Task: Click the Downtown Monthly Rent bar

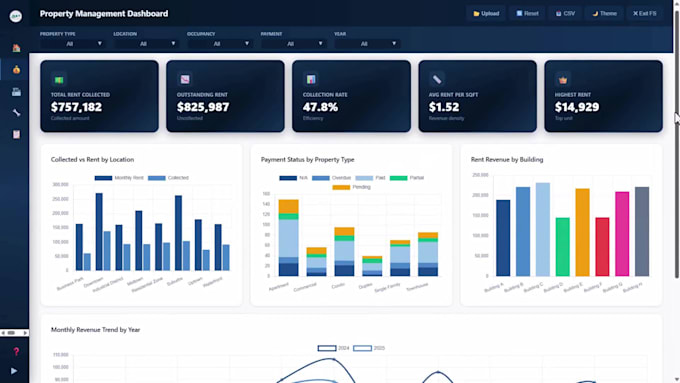Action: [x=99, y=232]
